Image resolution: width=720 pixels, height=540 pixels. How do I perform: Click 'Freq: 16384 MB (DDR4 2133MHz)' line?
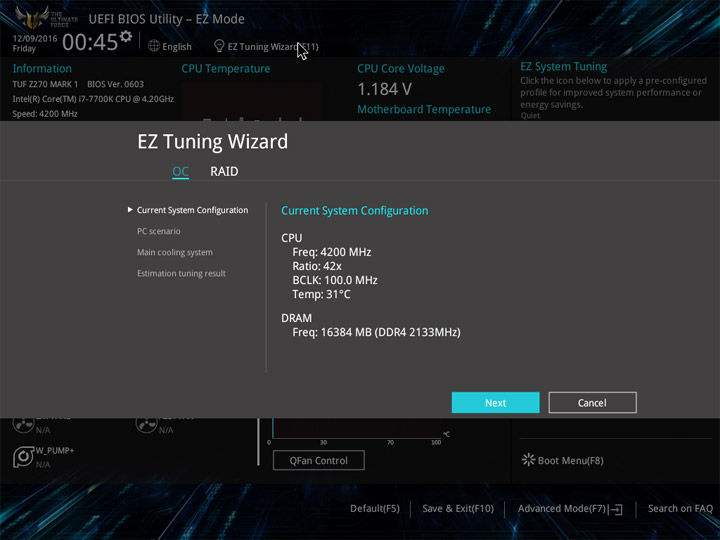tap(377, 332)
